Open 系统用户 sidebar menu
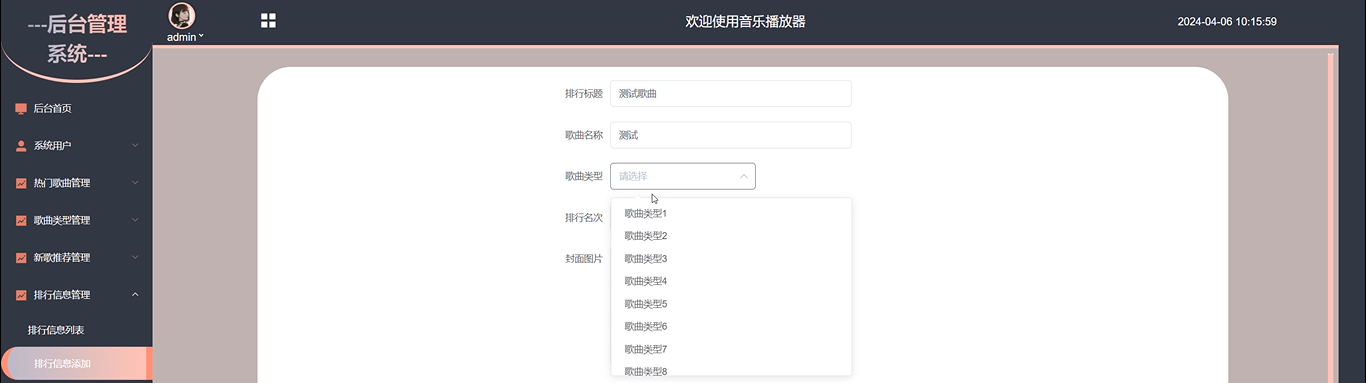Image resolution: width=1366 pixels, height=383 pixels. tap(76, 145)
